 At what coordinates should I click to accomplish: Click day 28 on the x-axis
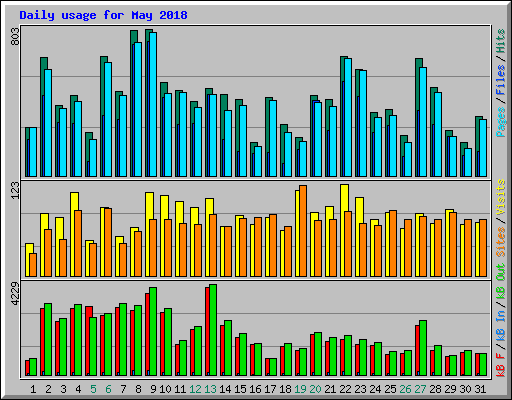coord(435,389)
